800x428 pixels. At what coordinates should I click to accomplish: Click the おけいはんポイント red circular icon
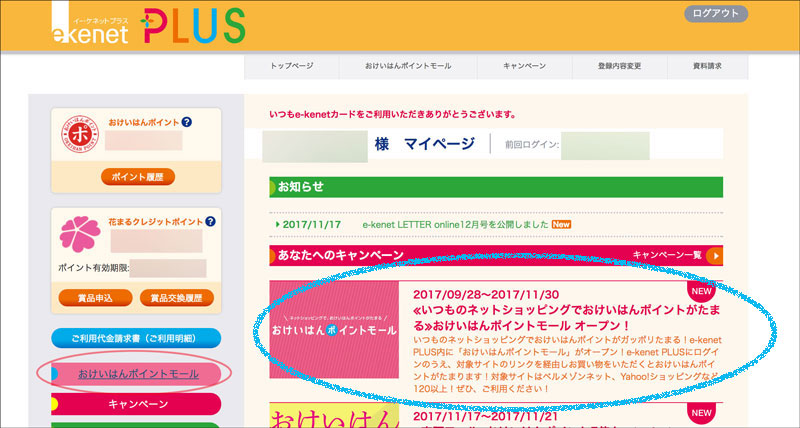click(x=80, y=134)
